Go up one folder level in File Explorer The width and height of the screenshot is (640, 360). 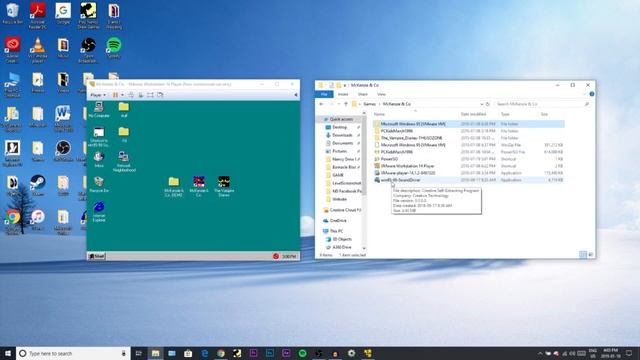pos(346,104)
